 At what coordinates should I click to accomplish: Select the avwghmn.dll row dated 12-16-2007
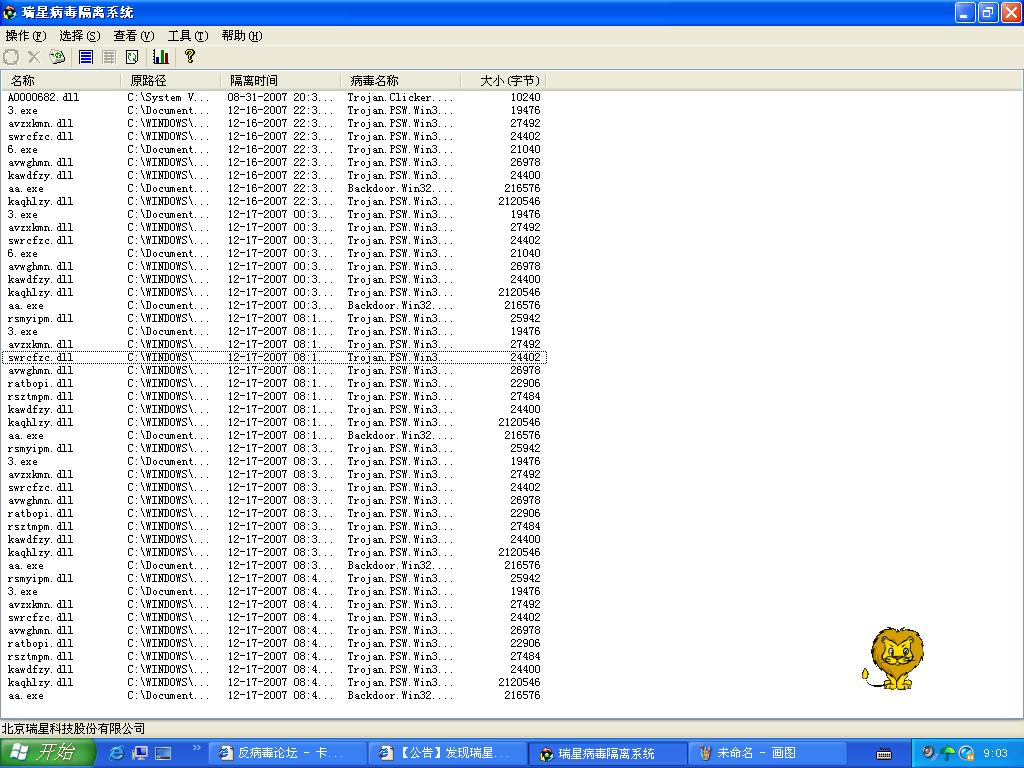[x=274, y=162]
